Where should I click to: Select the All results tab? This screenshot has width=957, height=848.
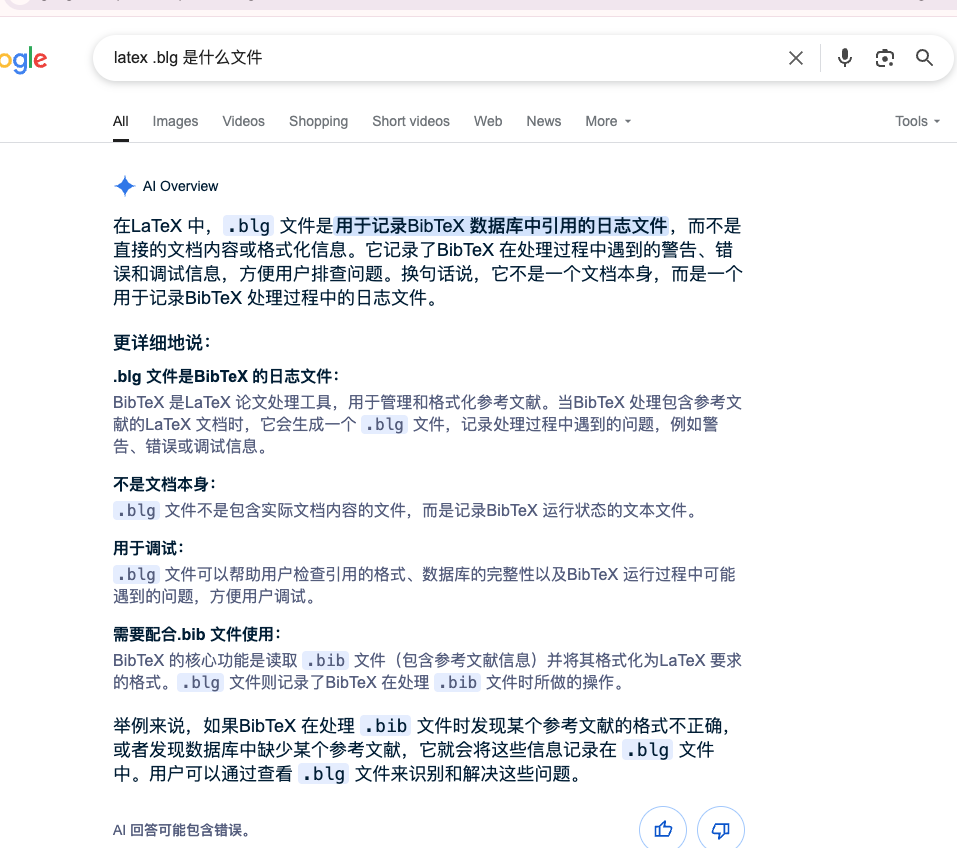pos(121,121)
